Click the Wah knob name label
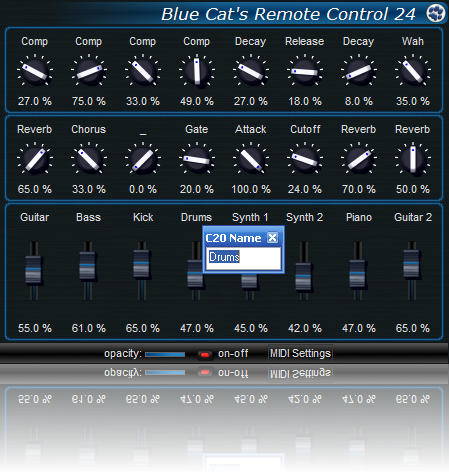This screenshot has height=473, width=449. pyautogui.click(x=413, y=41)
